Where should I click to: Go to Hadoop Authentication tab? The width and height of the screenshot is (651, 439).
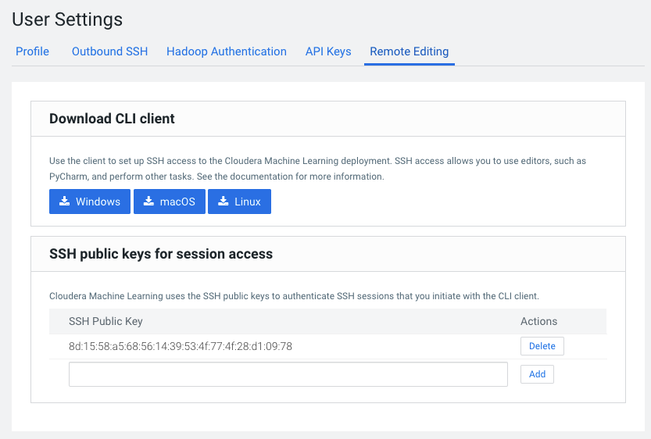[x=226, y=52]
